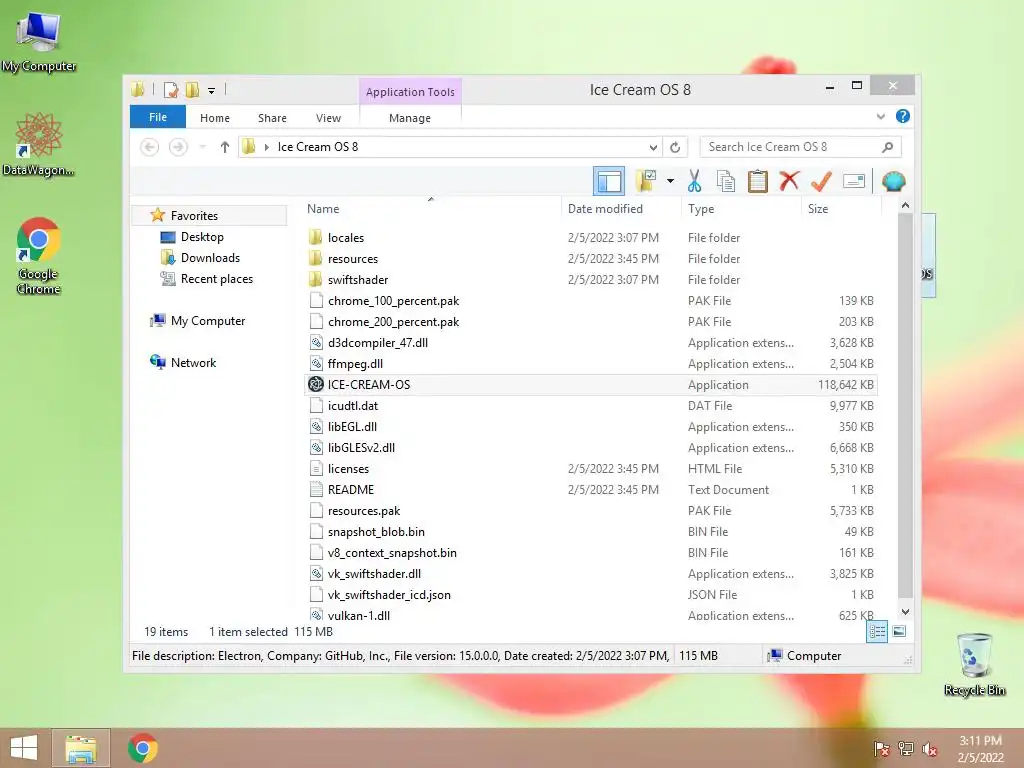This screenshot has width=1024, height=768.
Task: Switch to the Home ribbon tab
Action: pos(215,118)
